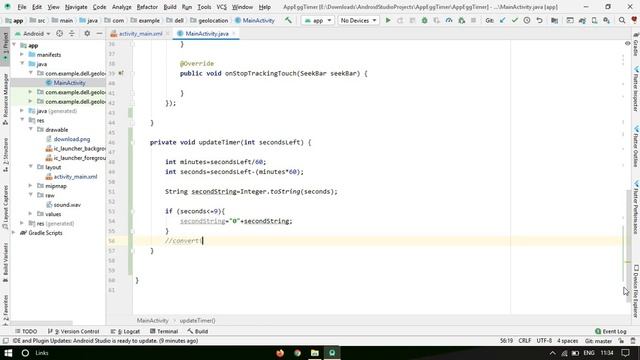Click the Project Structure folder icon
The image size is (640, 360).
point(554,20)
